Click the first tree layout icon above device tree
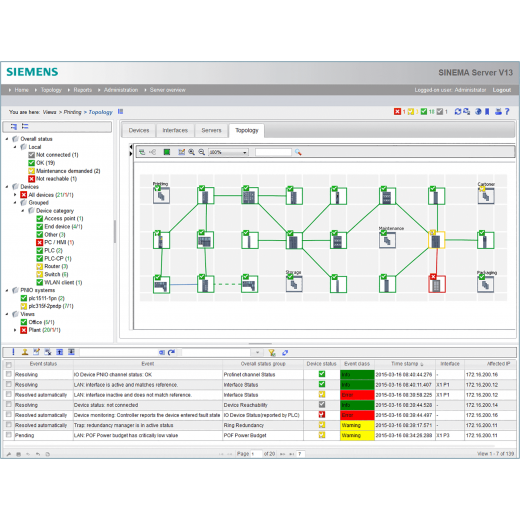520x520 pixels. [13, 126]
